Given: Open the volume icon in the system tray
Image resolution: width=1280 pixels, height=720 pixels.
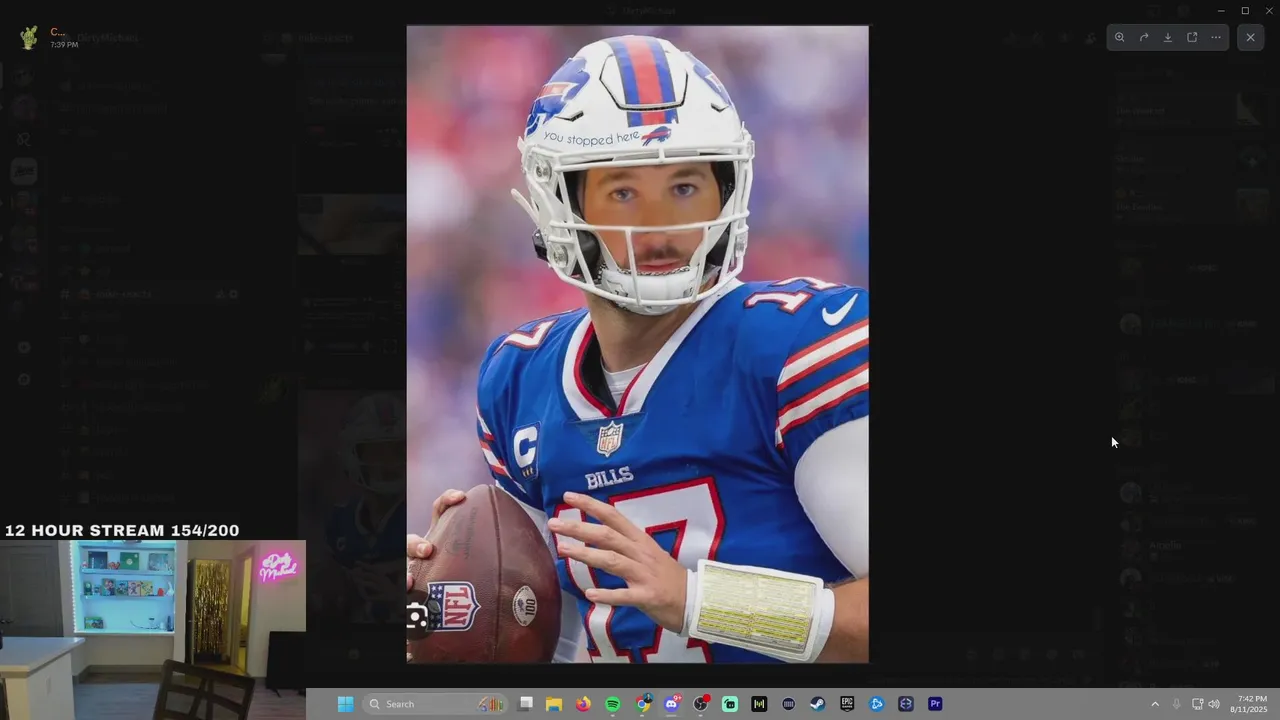Looking at the screenshot, I should tap(1214, 704).
